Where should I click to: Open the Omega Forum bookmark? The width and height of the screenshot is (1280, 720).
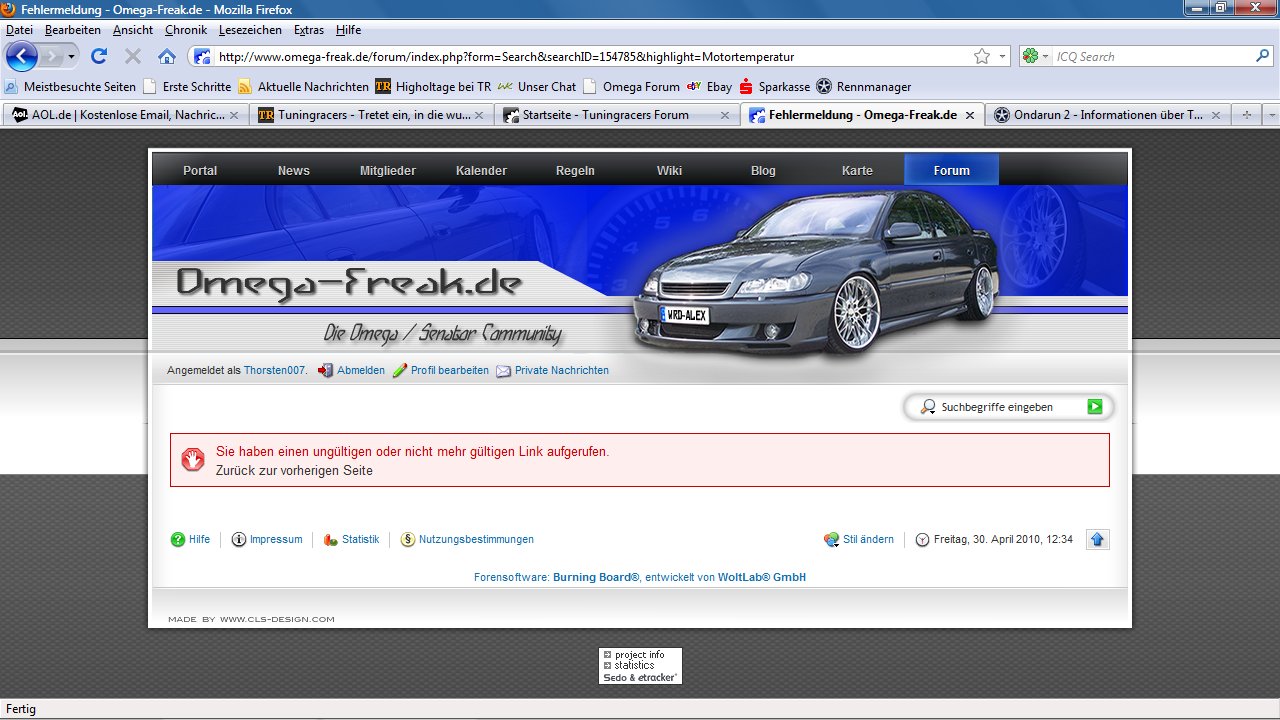[640, 87]
